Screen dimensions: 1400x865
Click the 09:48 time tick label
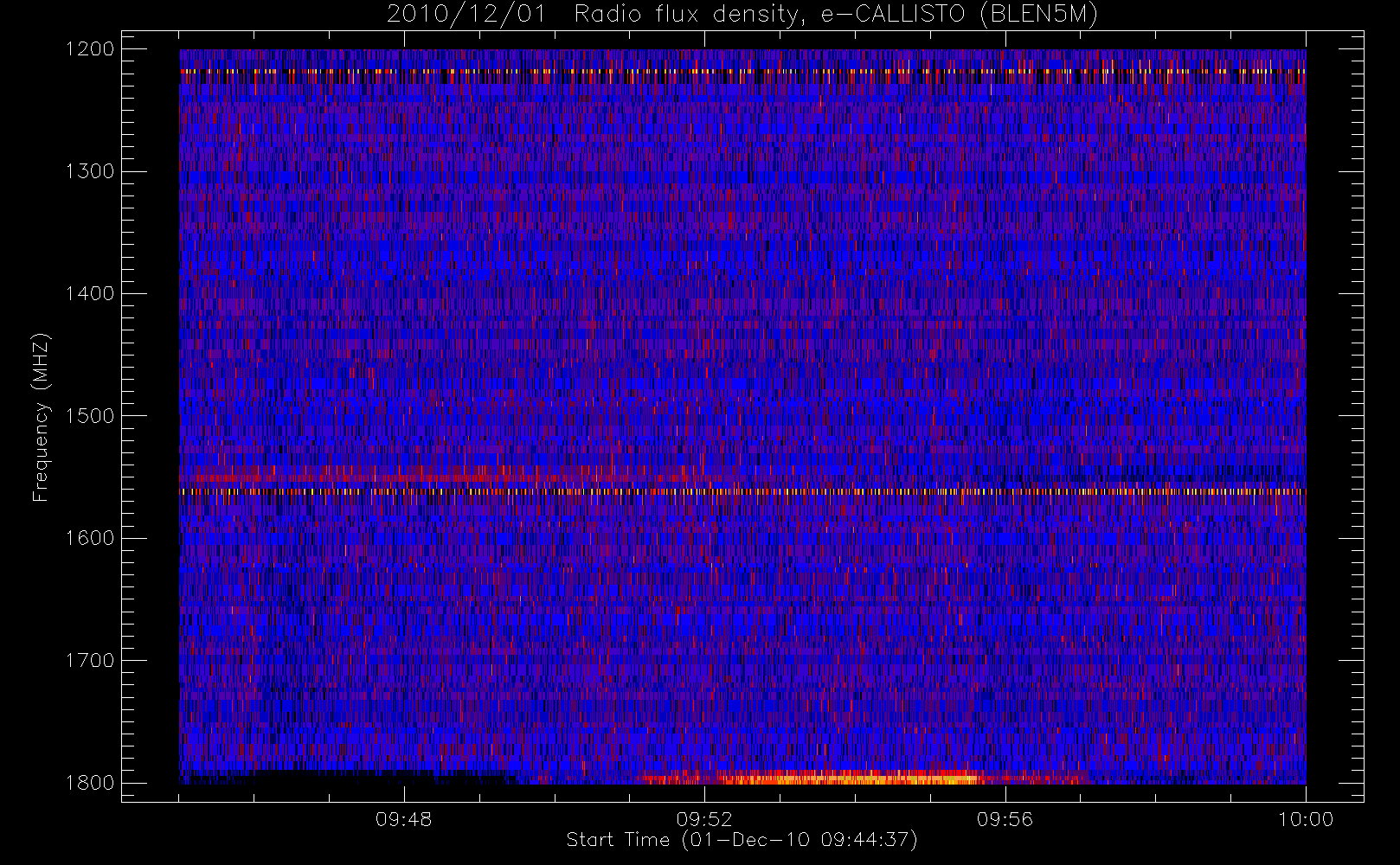[404, 819]
